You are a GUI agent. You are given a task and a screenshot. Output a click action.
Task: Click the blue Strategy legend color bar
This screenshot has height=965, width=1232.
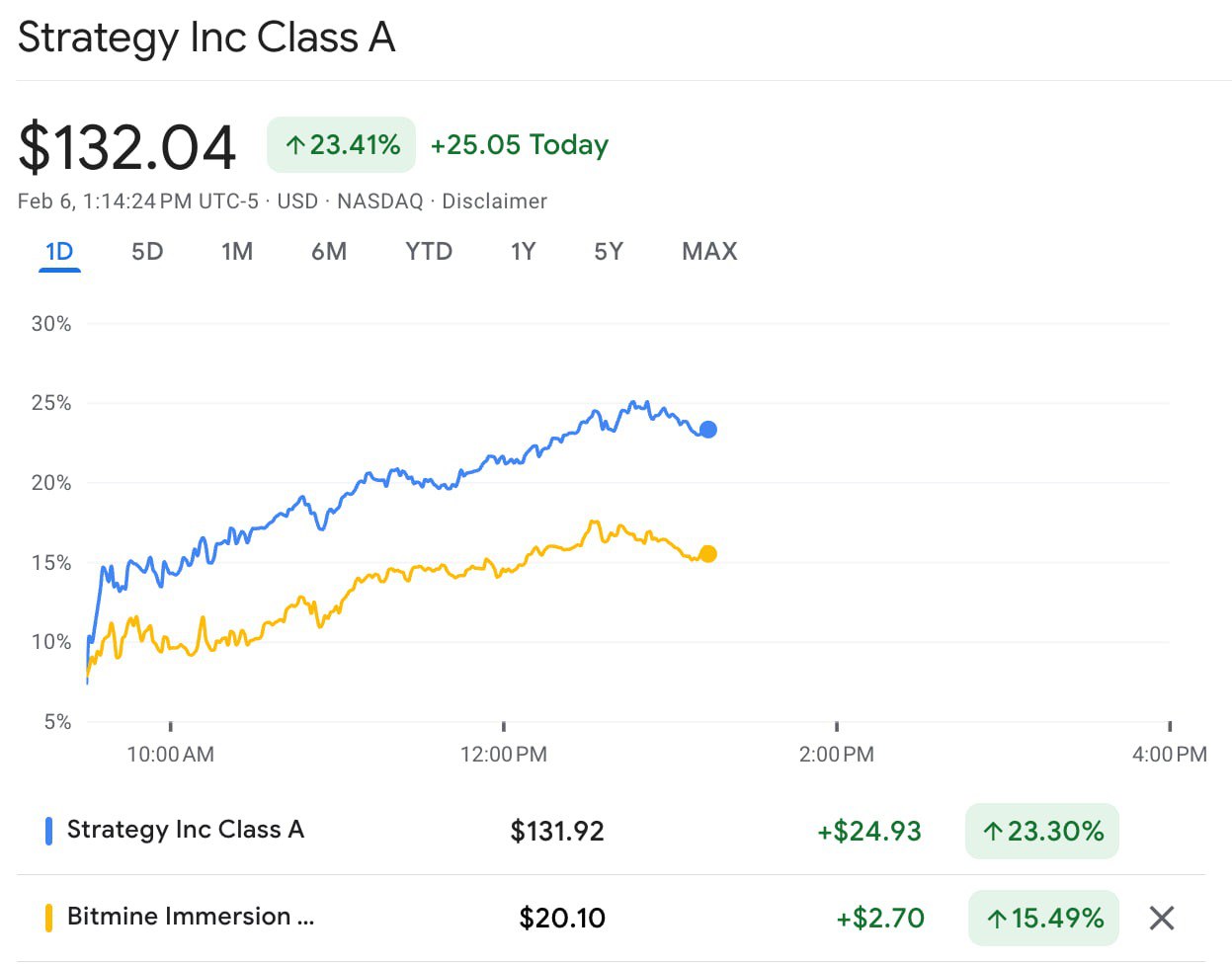pyautogui.click(x=48, y=831)
